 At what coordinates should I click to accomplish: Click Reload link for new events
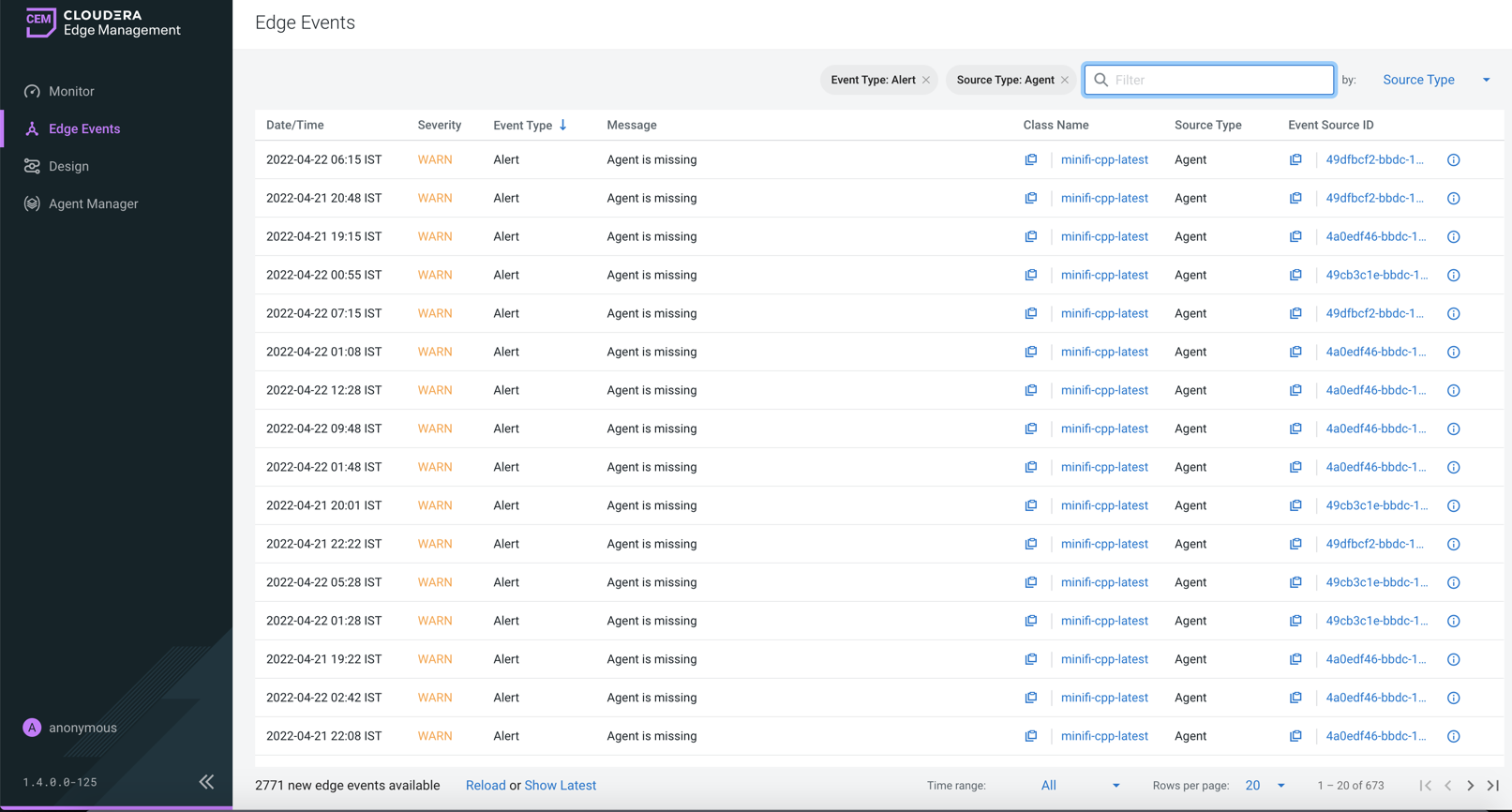point(485,786)
